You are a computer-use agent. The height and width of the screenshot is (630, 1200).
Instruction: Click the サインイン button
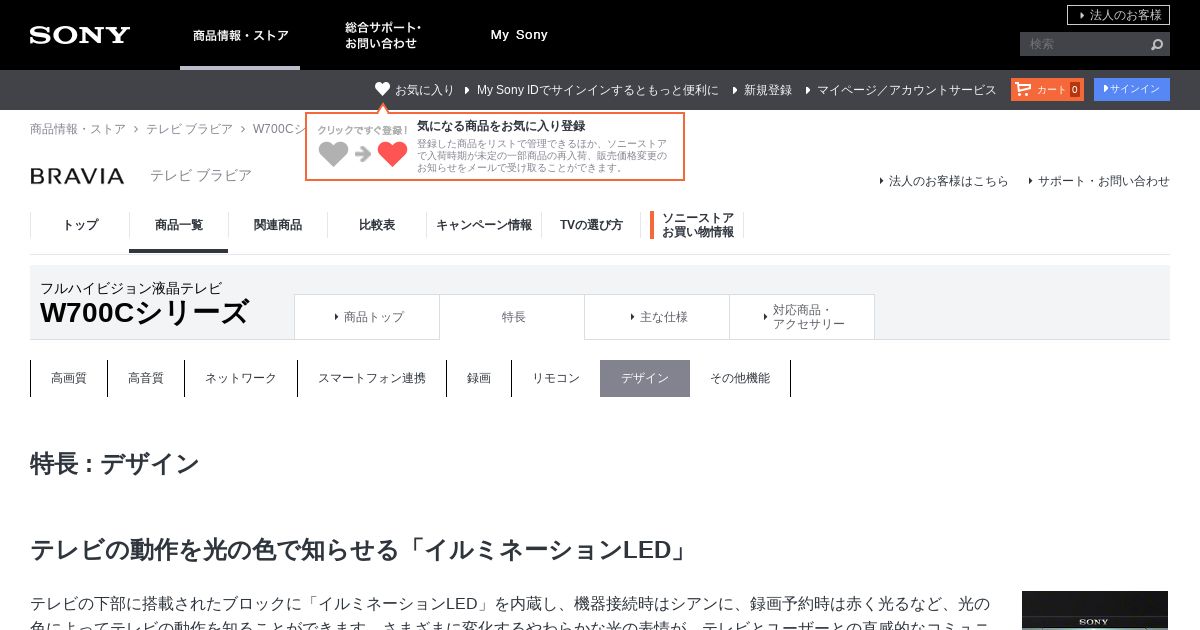[1132, 89]
